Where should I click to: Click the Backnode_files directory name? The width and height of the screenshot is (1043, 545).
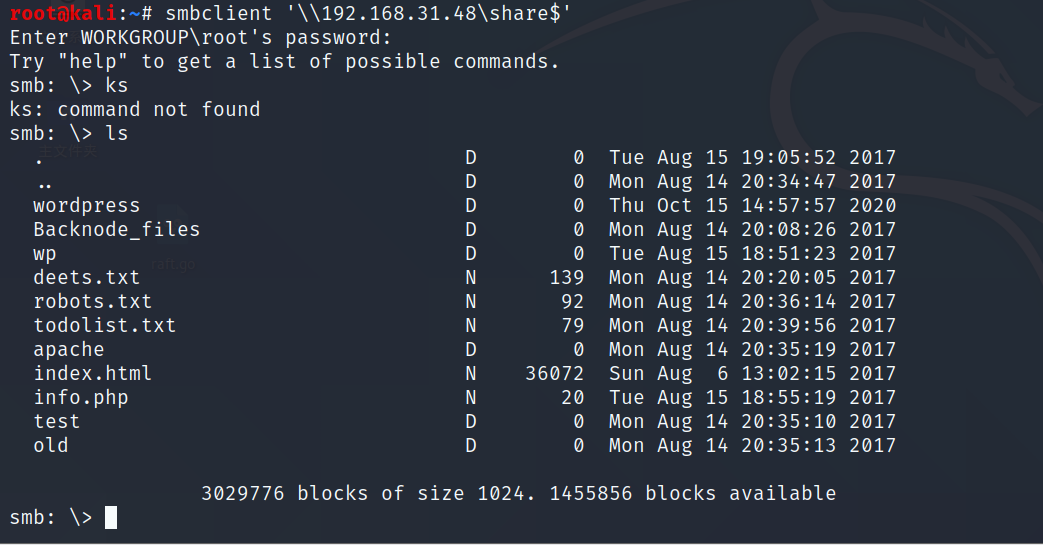tap(116, 229)
